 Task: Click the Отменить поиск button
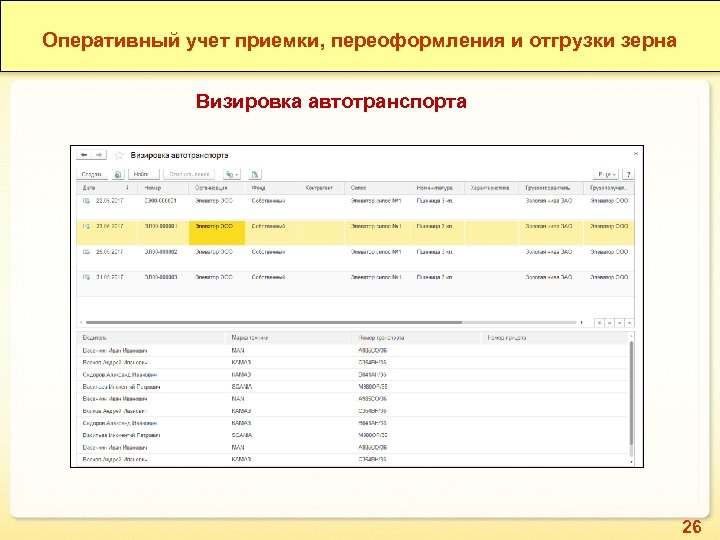point(189,174)
